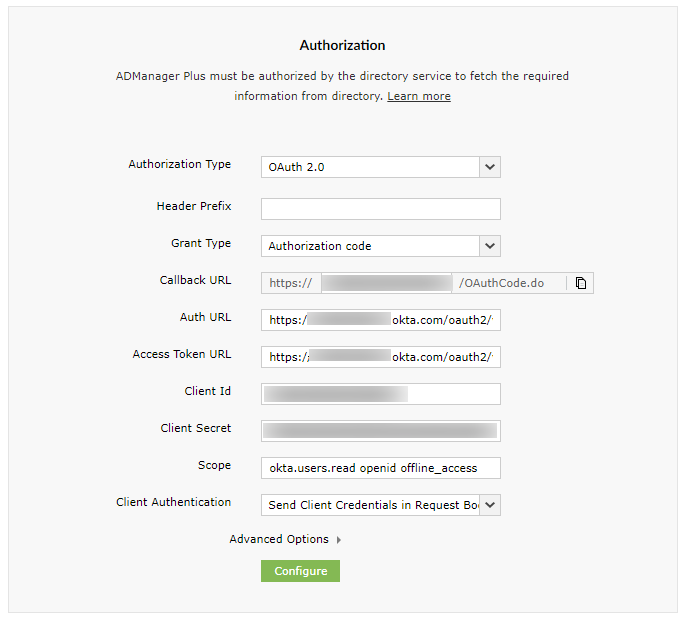
Task: Click the Scope field with okta.users.read
Action: (380, 468)
